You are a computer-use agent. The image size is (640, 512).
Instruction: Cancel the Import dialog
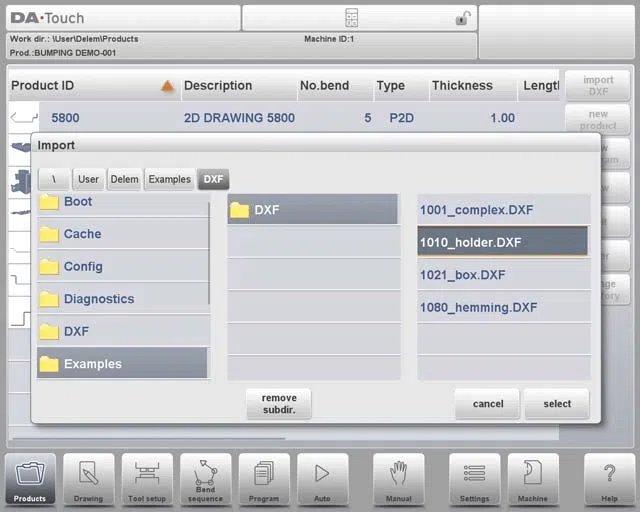pos(488,404)
